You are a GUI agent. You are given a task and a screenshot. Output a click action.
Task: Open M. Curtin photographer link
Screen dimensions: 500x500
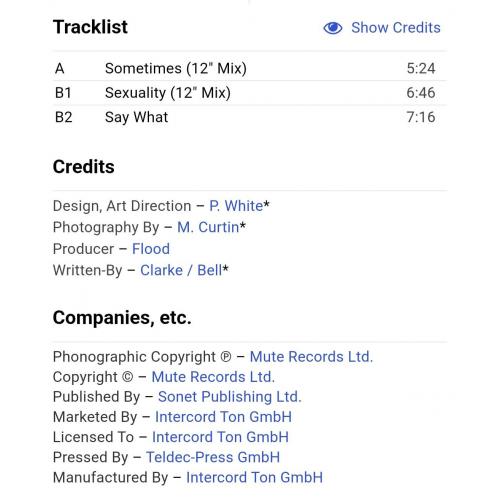pyautogui.click(x=208, y=227)
